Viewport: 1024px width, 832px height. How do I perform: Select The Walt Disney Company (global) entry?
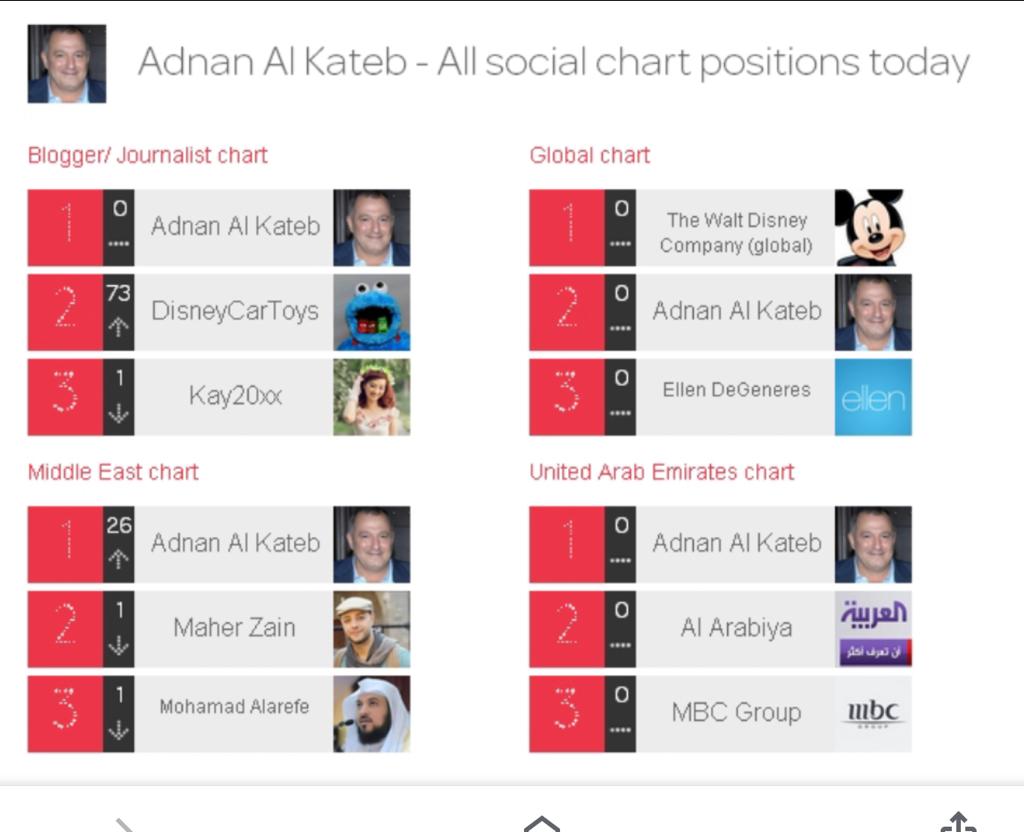point(735,232)
